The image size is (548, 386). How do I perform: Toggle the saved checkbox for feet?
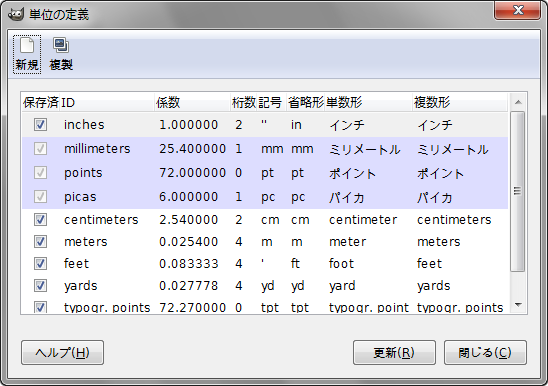coord(40,264)
